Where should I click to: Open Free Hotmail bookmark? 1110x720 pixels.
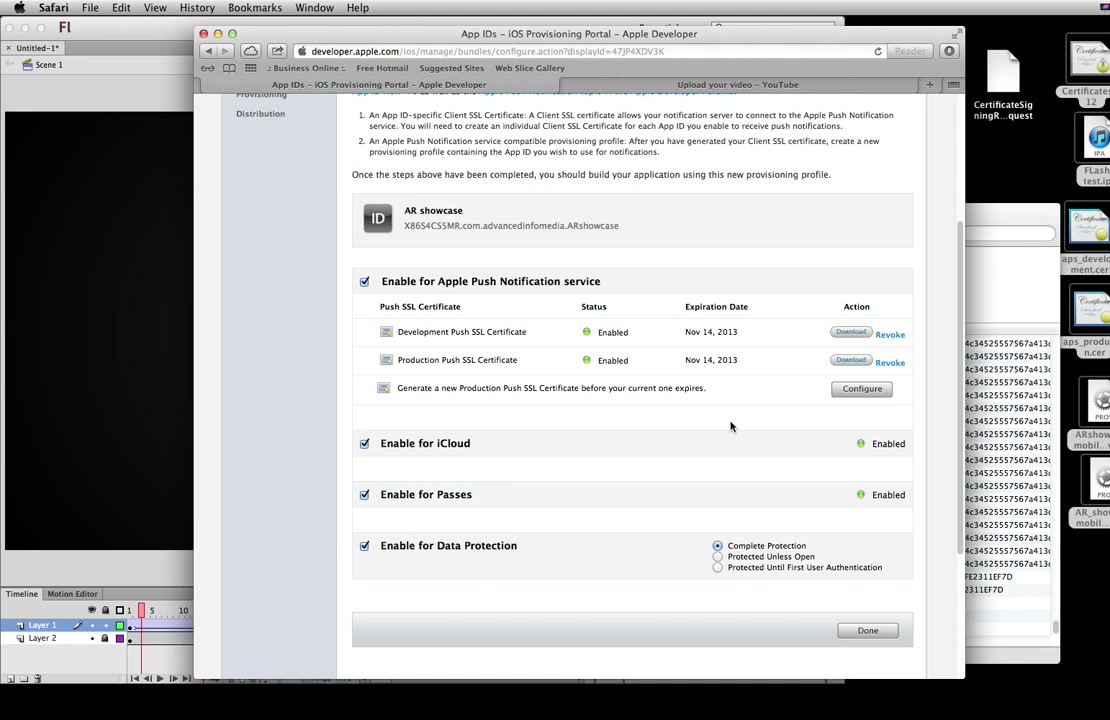pyautogui.click(x=382, y=68)
